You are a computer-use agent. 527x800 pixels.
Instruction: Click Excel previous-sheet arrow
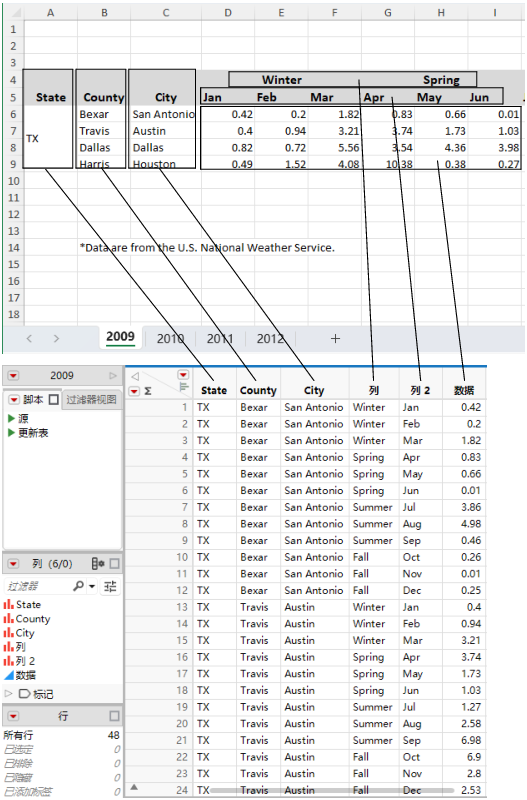pyautogui.click(x=29, y=338)
